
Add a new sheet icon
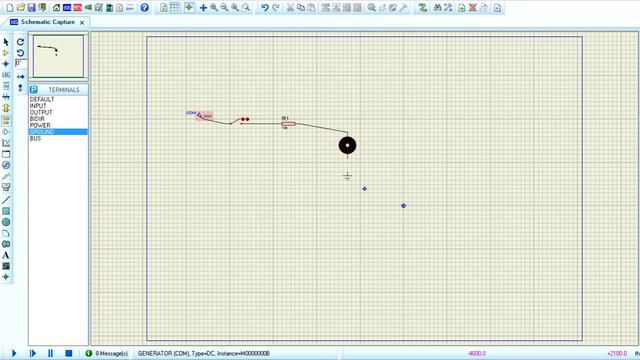pos(462,7)
